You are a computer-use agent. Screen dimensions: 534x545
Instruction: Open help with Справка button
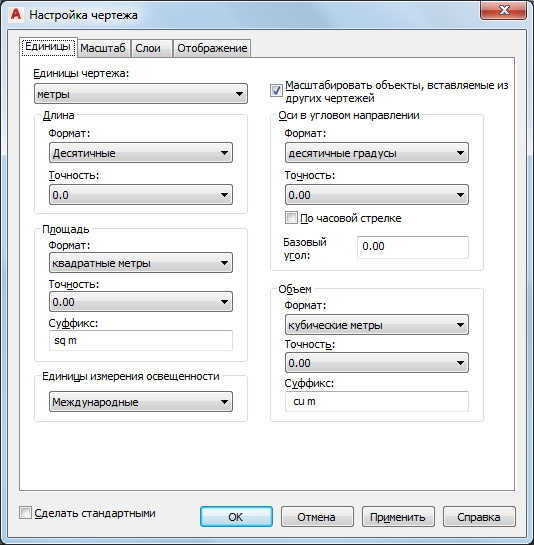(479, 516)
